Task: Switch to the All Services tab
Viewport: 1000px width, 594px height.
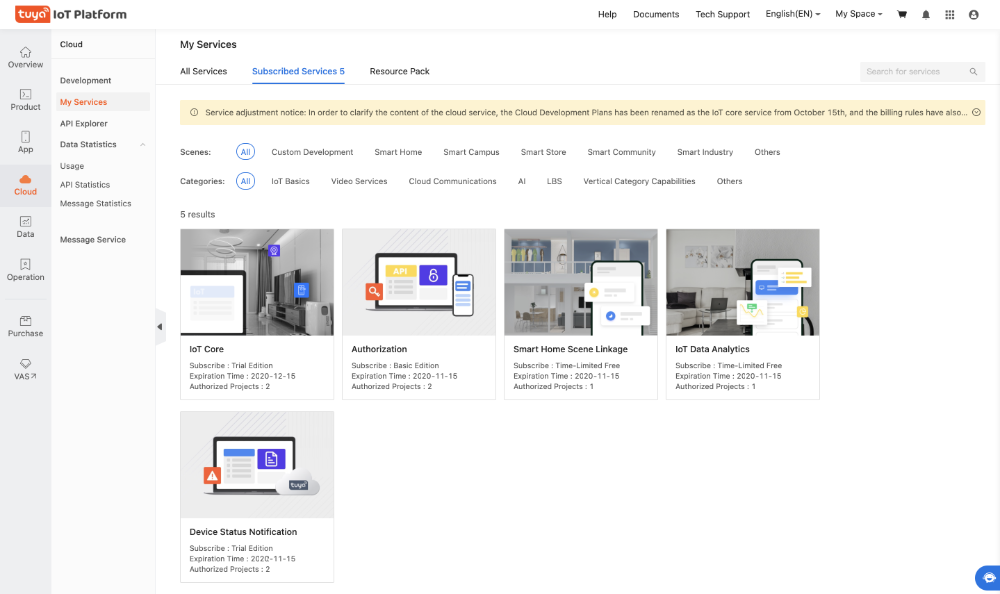Action: 203,71
